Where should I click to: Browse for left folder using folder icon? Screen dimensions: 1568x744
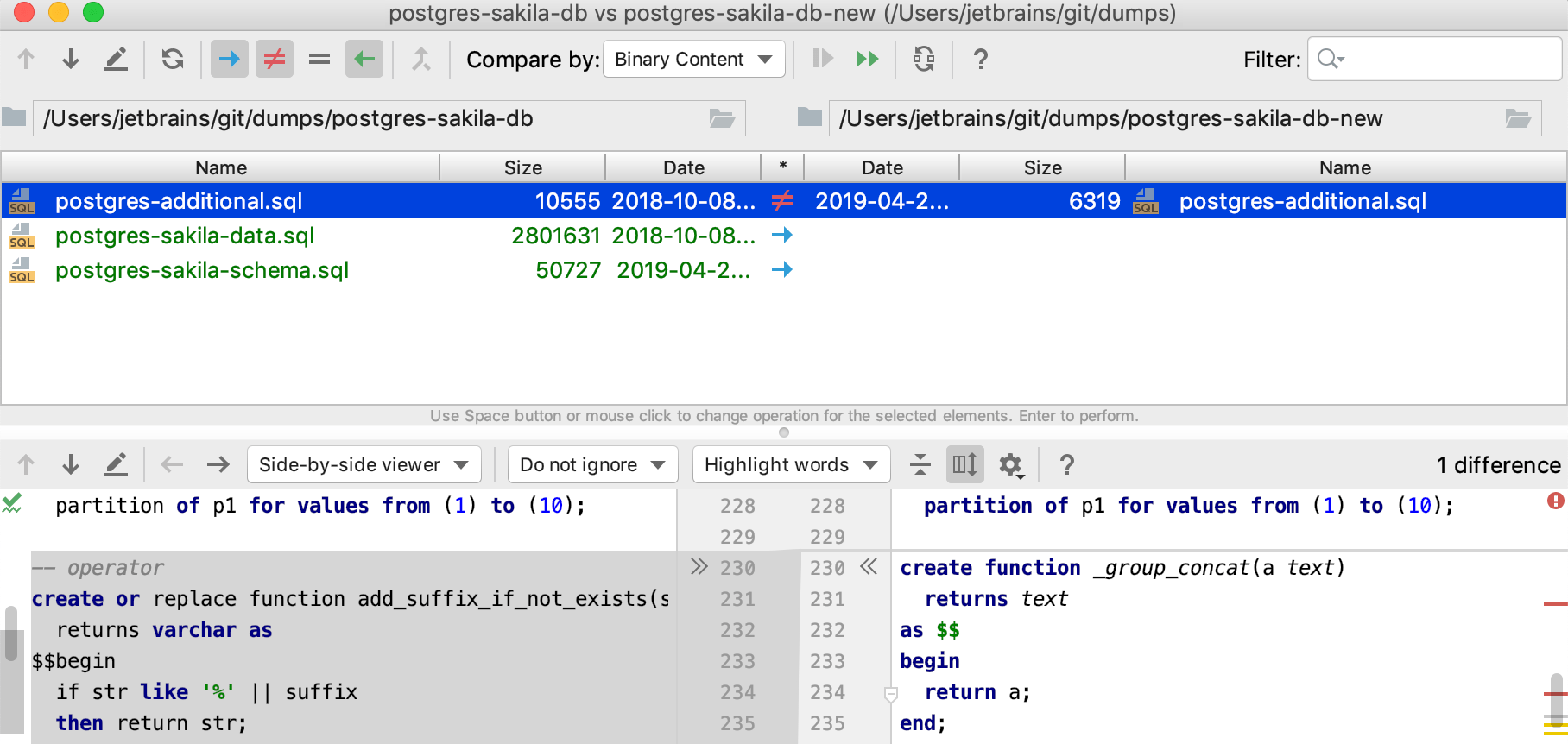tap(722, 118)
